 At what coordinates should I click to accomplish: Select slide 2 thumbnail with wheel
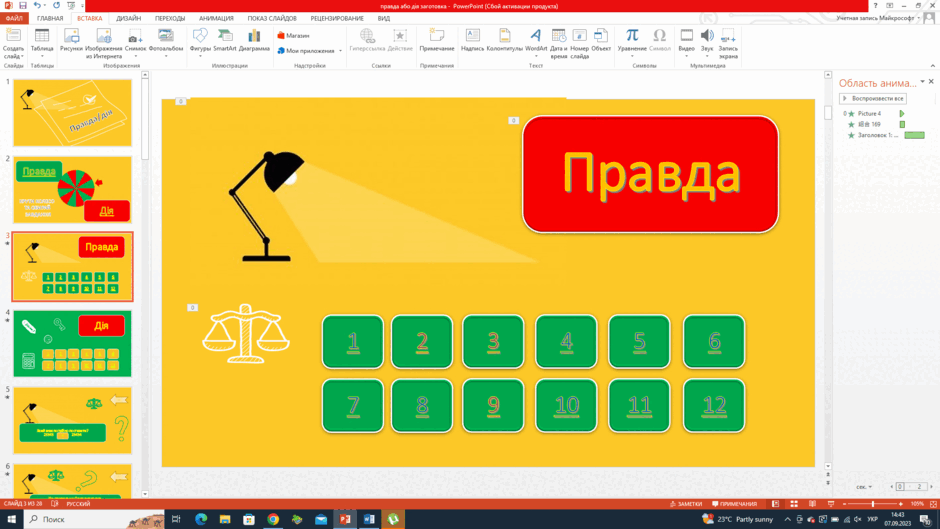coord(73,190)
